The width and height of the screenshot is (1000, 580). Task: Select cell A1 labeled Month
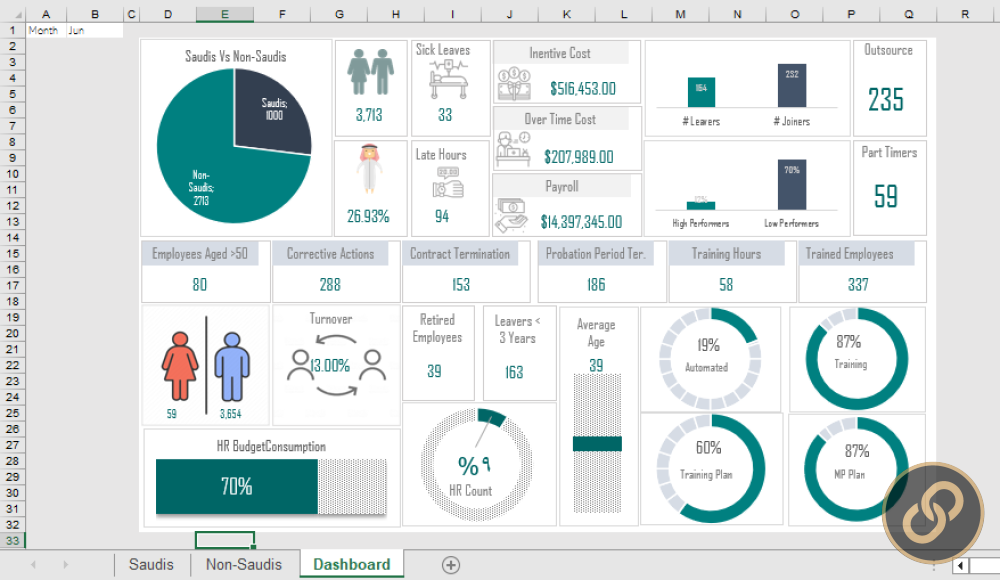pos(46,30)
